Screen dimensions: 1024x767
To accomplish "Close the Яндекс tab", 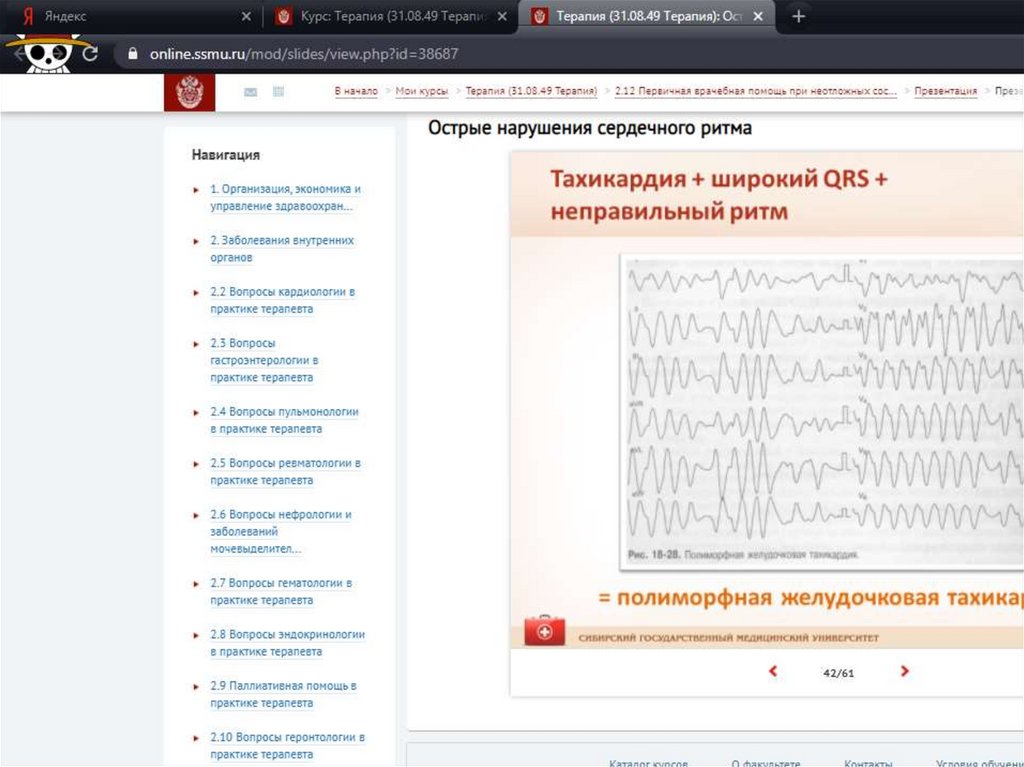I will (x=246, y=16).
